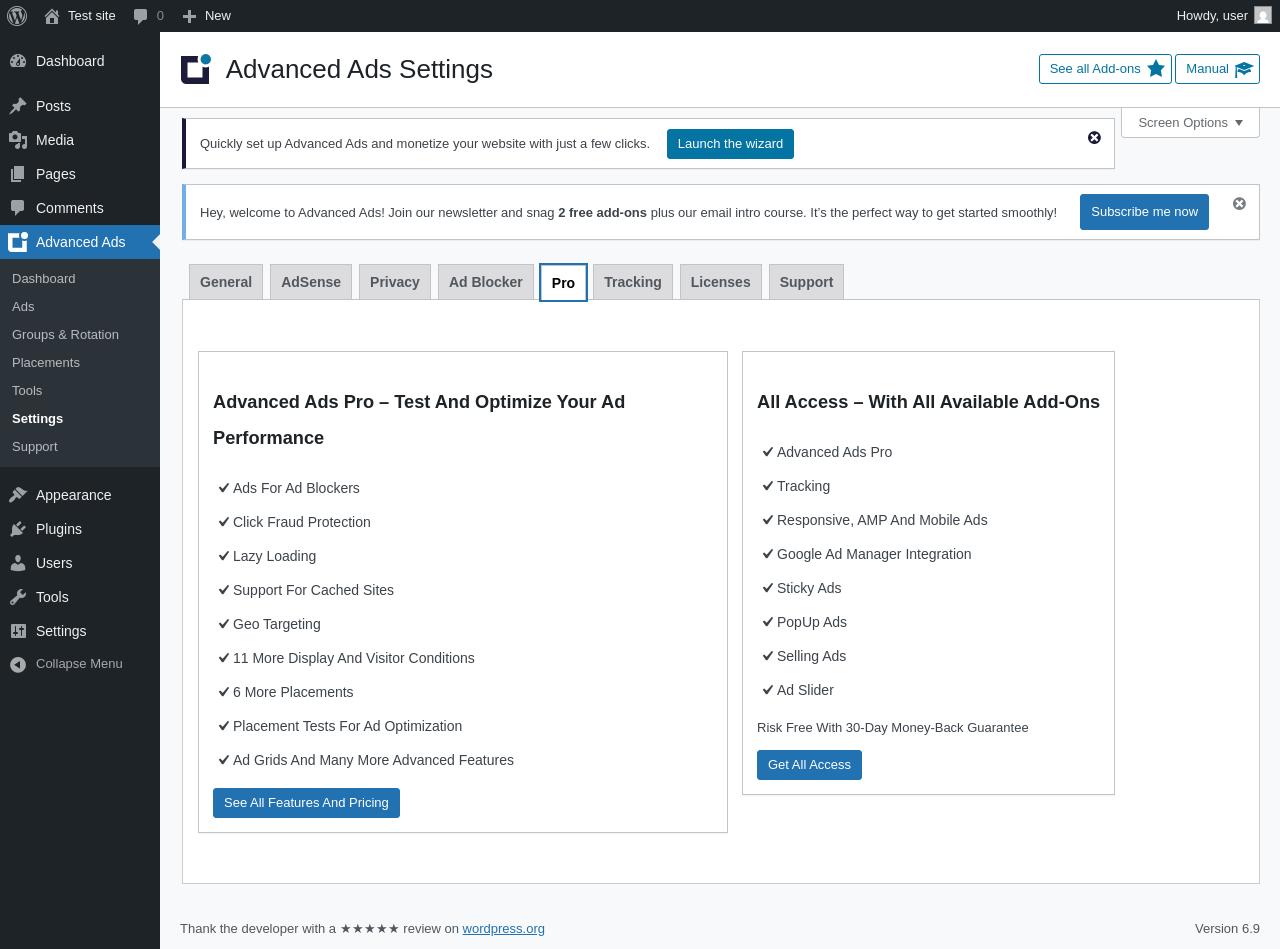
Task: Expand the Screen Options panel
Action: pyautogui.click(x=1190, y=123)
